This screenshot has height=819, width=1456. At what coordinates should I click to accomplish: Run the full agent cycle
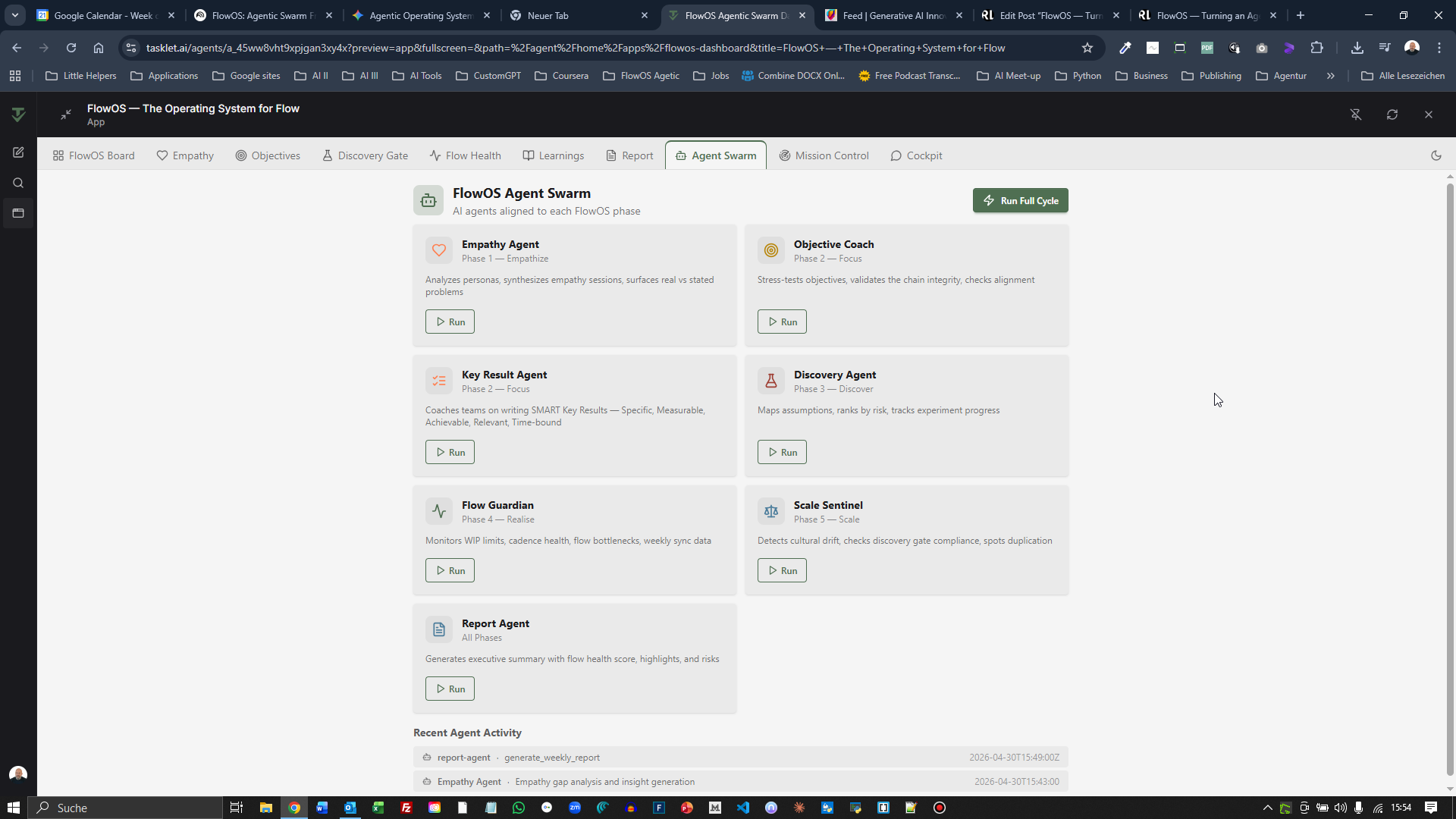tap(1021, 201)
